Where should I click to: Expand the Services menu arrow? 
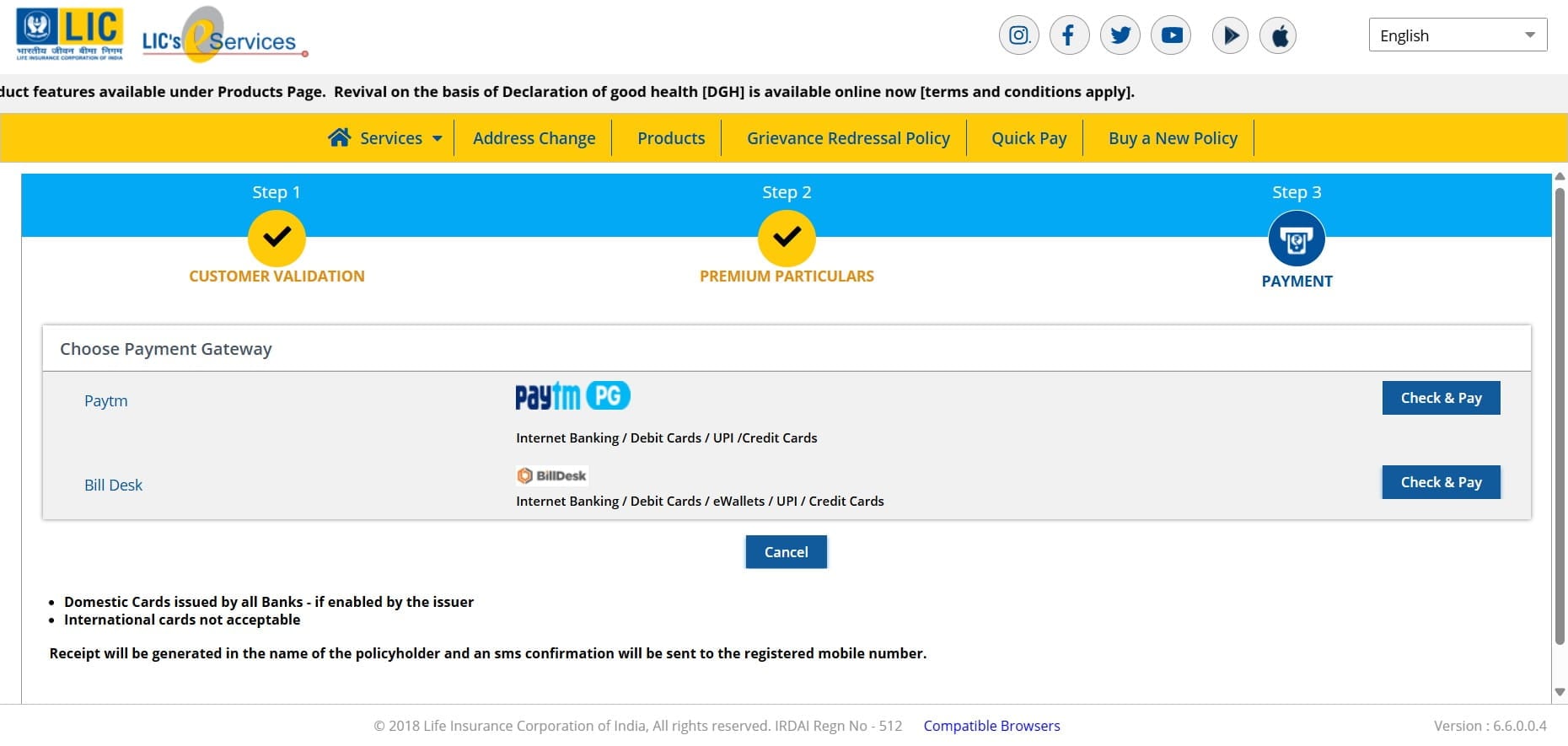[437, 138]
